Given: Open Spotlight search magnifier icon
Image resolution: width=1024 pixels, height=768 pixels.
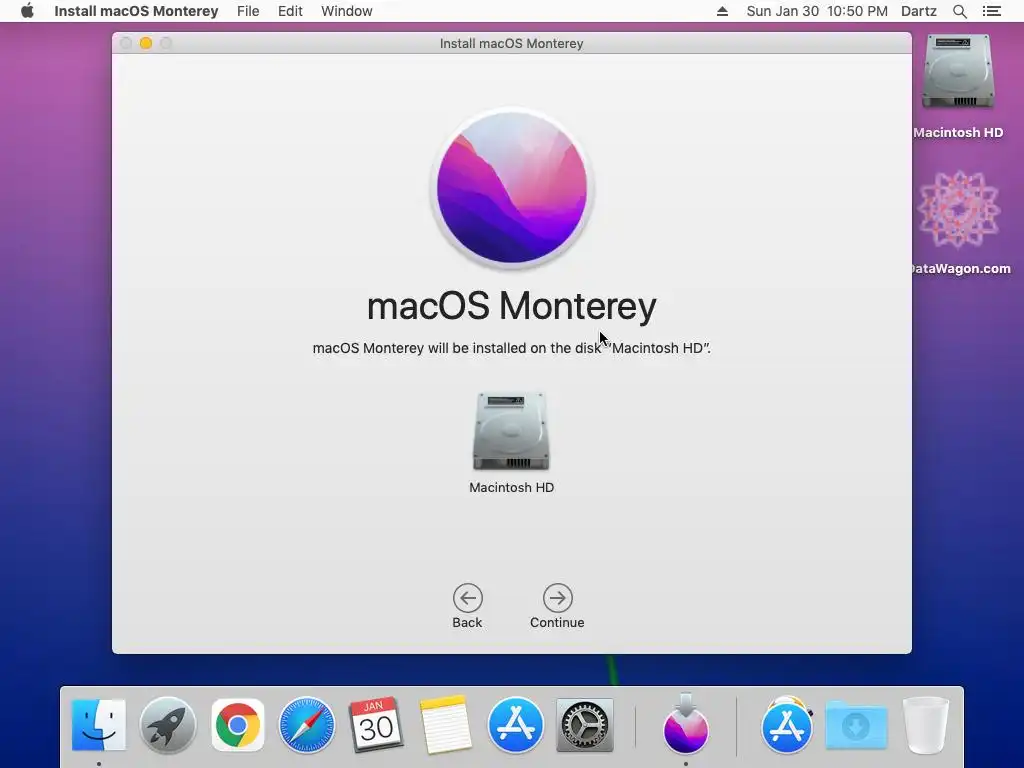Looking at the screenshot, I should pos(960,11).
